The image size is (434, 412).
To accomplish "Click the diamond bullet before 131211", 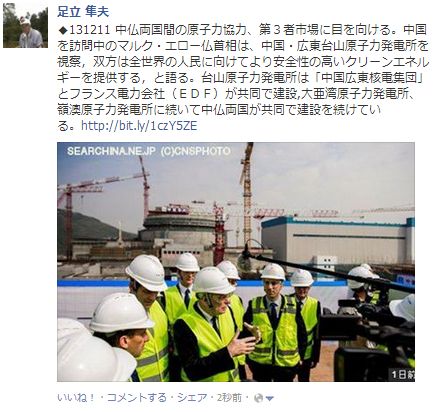I will point(63,30).
